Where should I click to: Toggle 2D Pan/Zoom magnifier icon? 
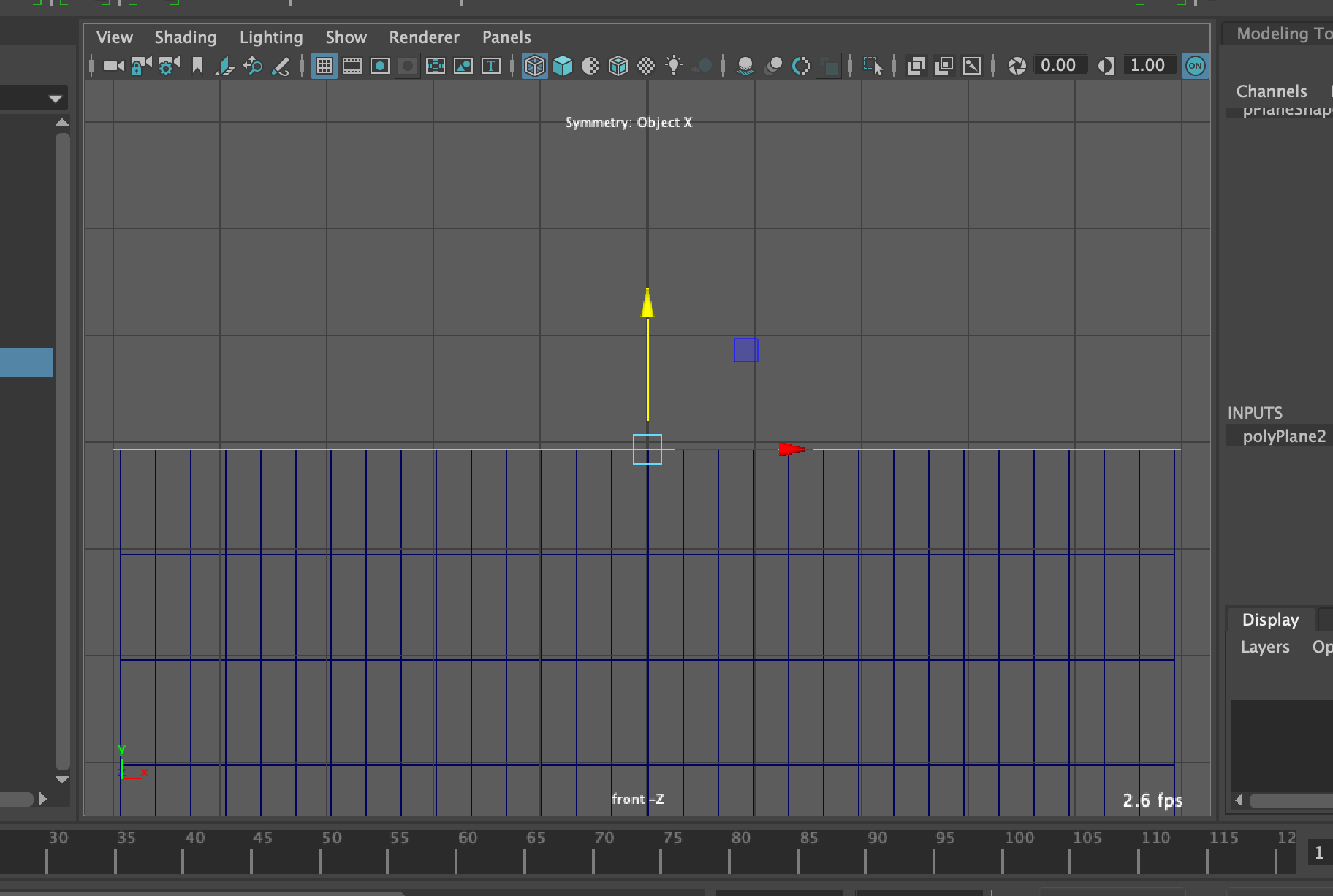pos(253,66)
